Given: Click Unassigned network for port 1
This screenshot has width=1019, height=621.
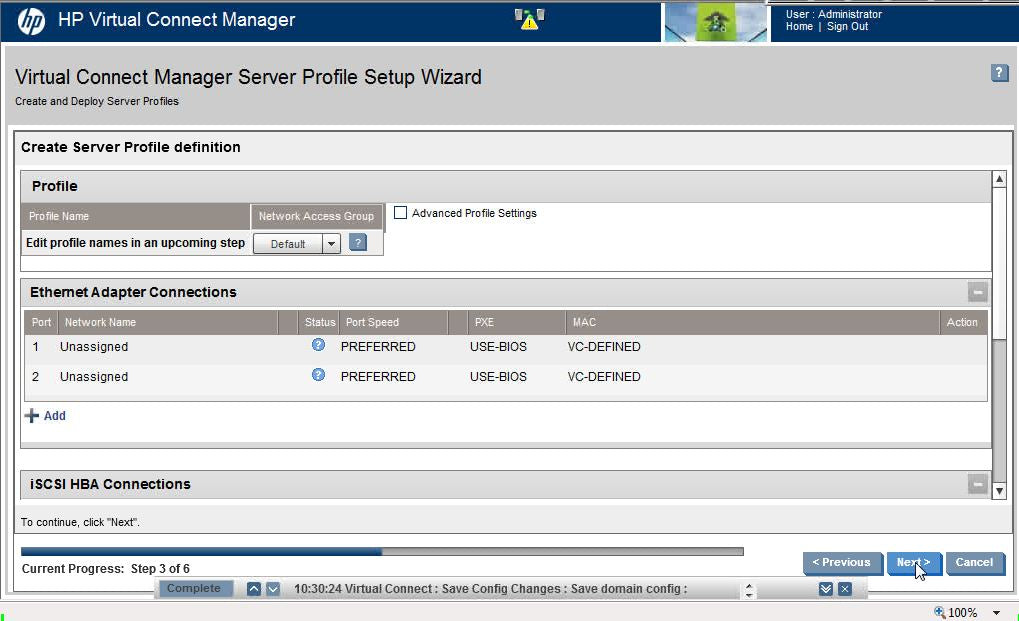Looking at the screenshot, I should point(94,347).
